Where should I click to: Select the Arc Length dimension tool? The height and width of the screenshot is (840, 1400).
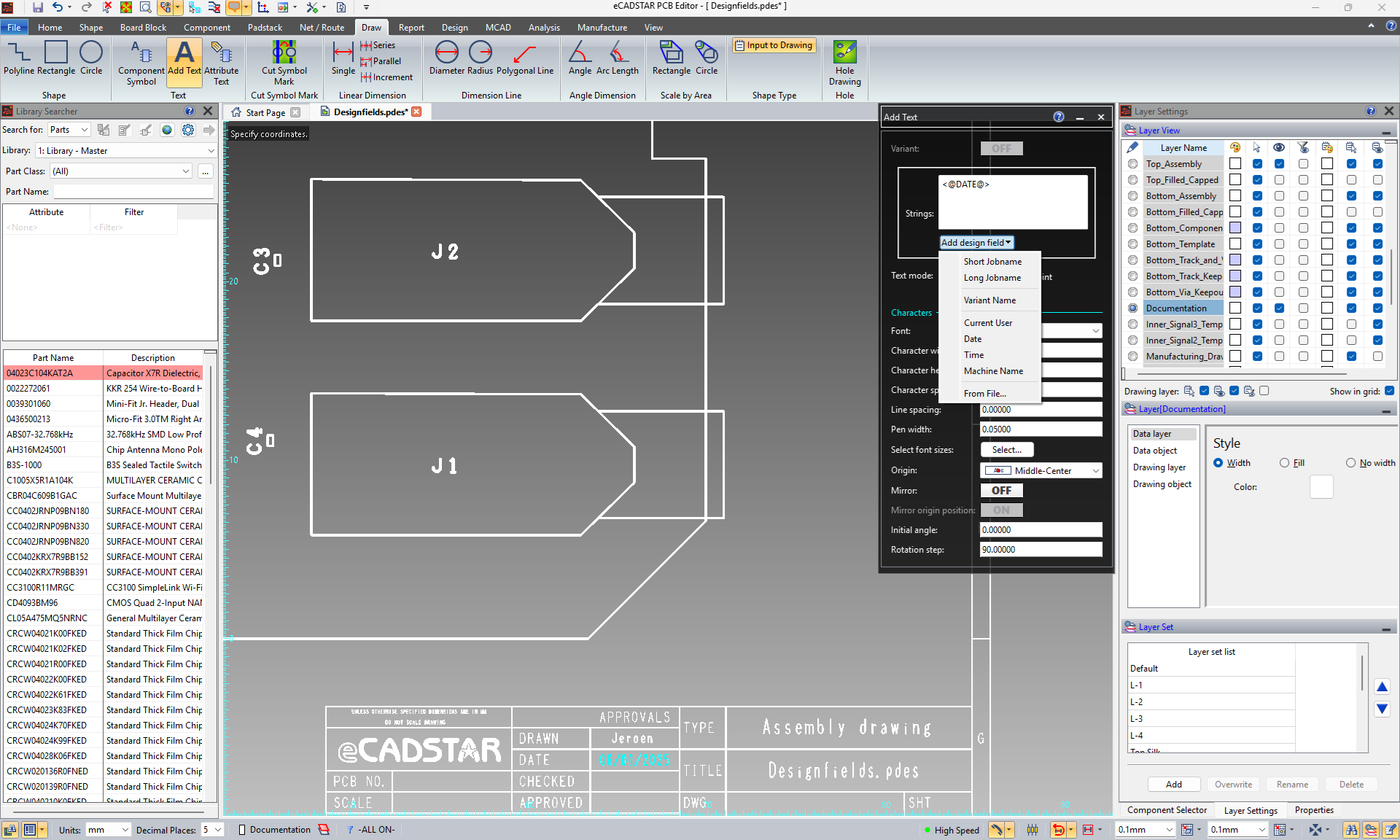tap(617, 58)
